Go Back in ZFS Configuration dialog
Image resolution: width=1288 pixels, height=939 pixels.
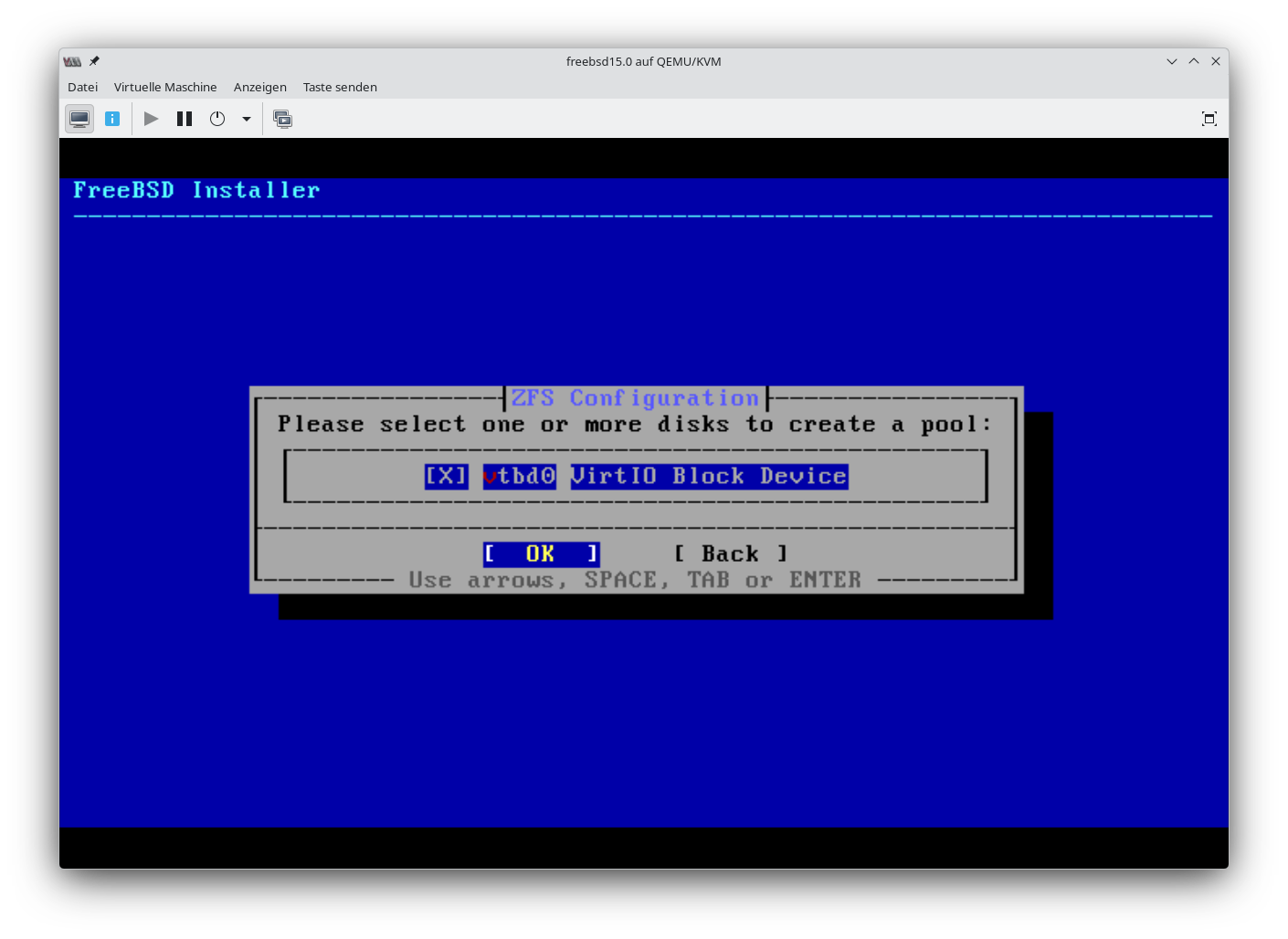(730, 554)
